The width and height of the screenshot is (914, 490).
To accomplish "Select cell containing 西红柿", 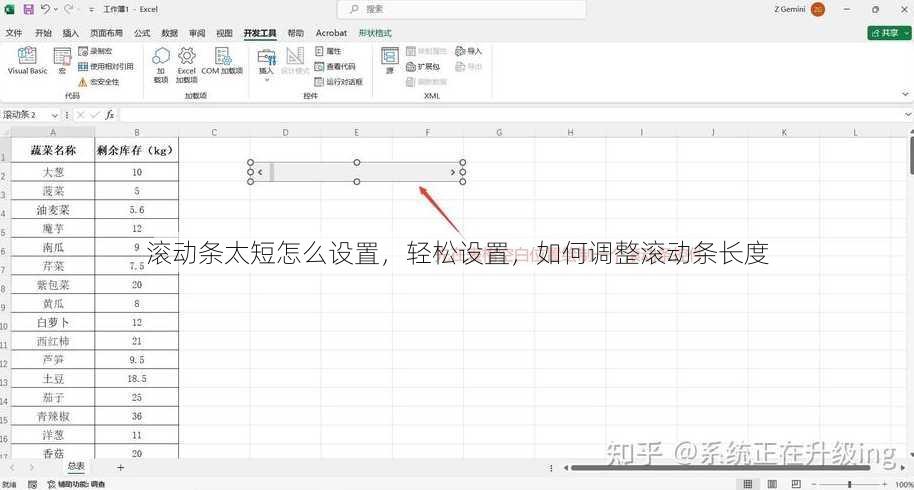I will click(x=53, y=341).
